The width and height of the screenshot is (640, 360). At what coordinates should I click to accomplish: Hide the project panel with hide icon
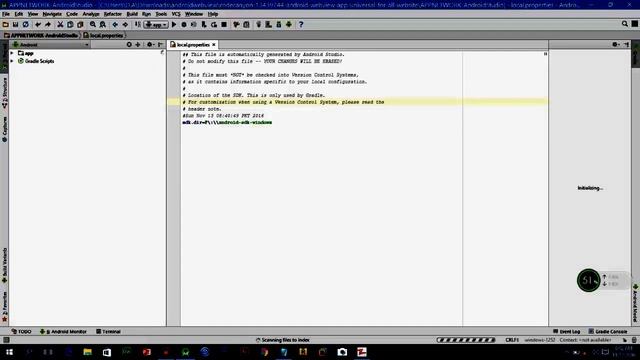click(160, 44)
